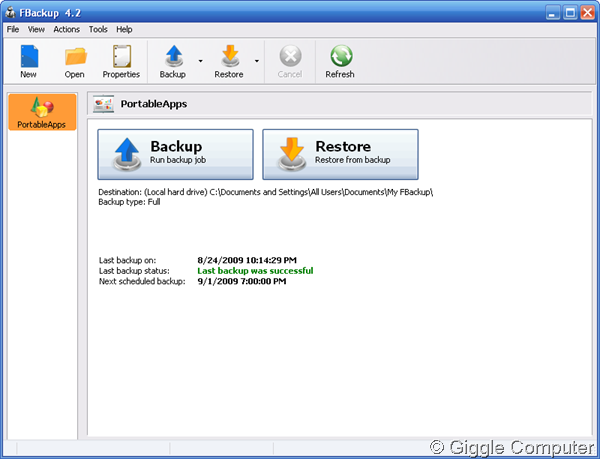This screenshot has height=459, width=600.
Task: Click the PortableApps header panel icon
Action: click(103, 104)
